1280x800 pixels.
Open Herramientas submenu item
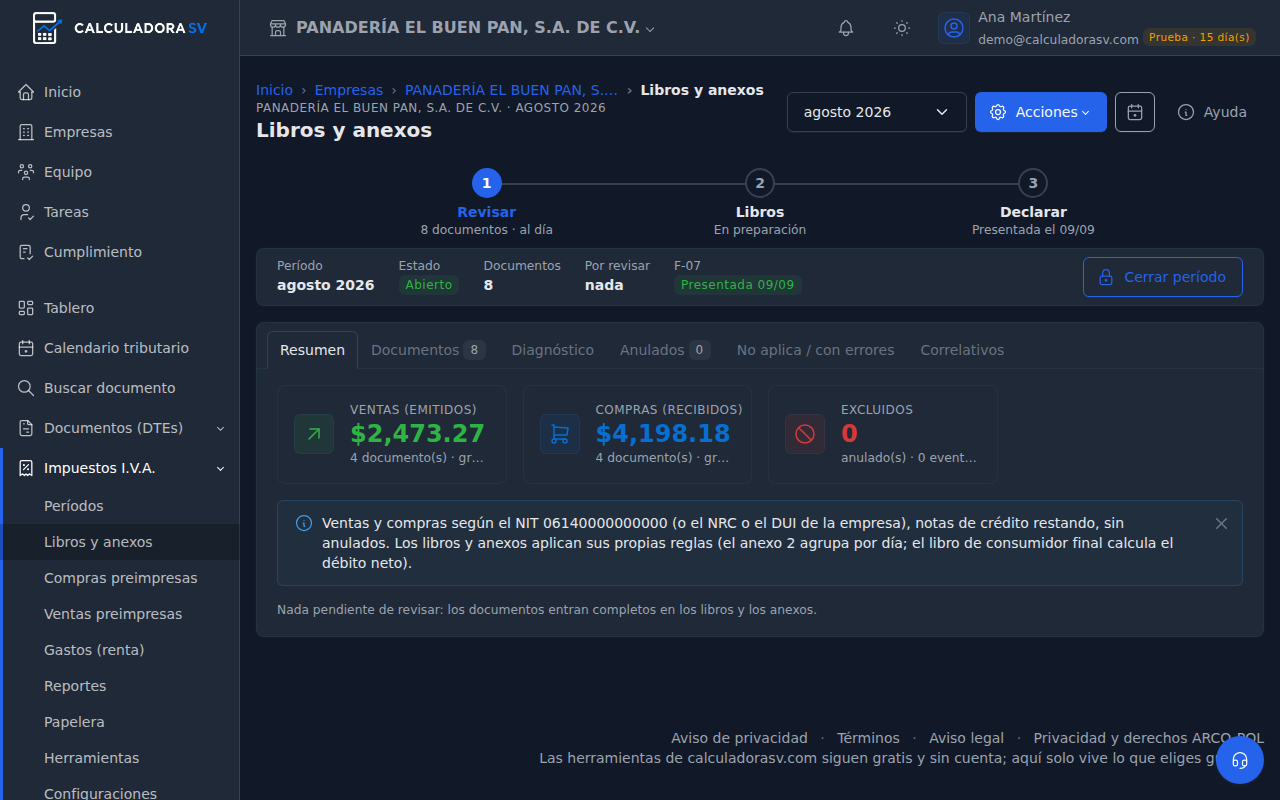tap(120, 758)
